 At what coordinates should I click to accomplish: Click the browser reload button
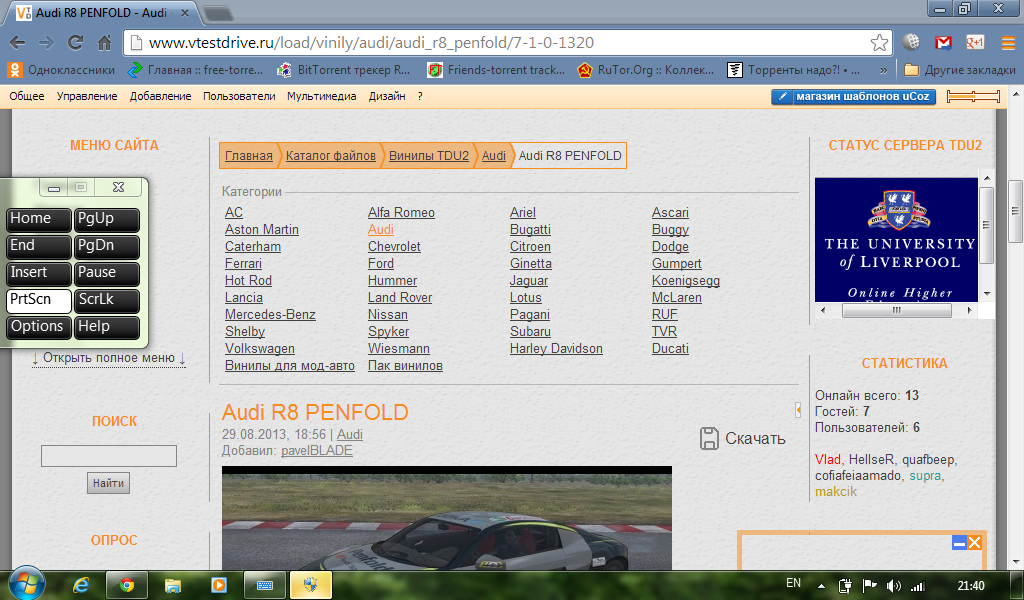75,43
